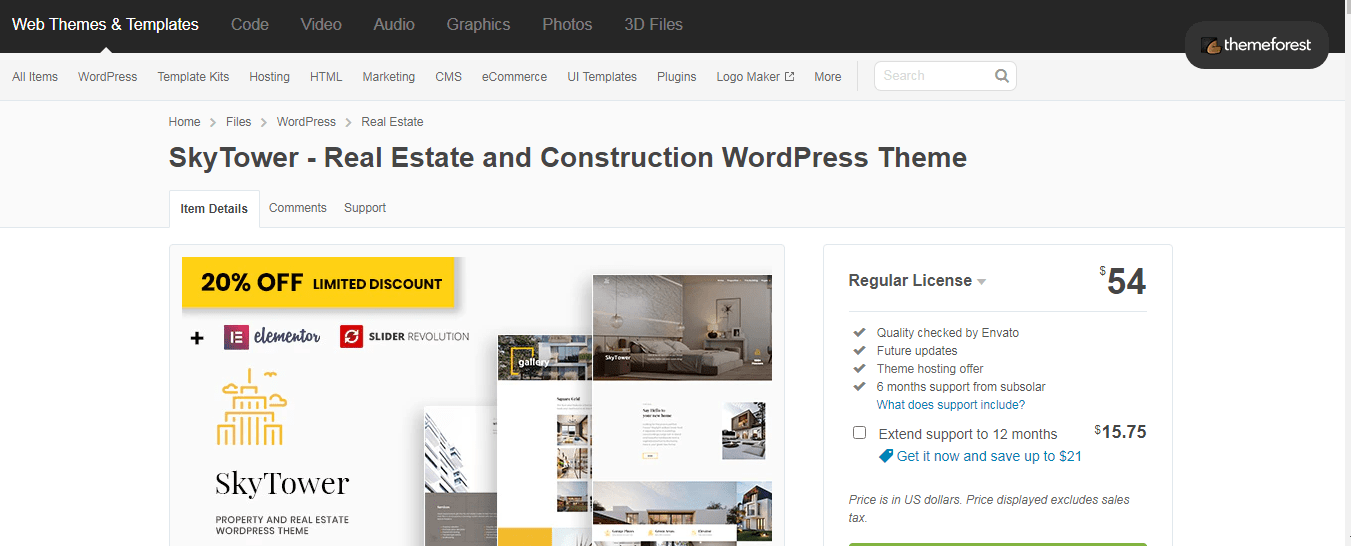Focus the Search input field
Image resolution: width=1351 pixels, height=546 pixels.
935,76
